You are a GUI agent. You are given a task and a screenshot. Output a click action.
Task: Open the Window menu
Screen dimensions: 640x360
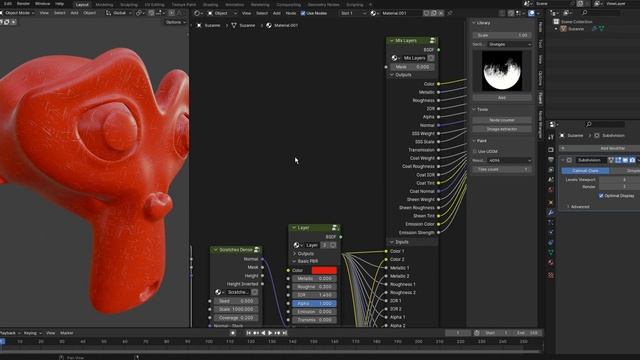(x=42, y=4)
